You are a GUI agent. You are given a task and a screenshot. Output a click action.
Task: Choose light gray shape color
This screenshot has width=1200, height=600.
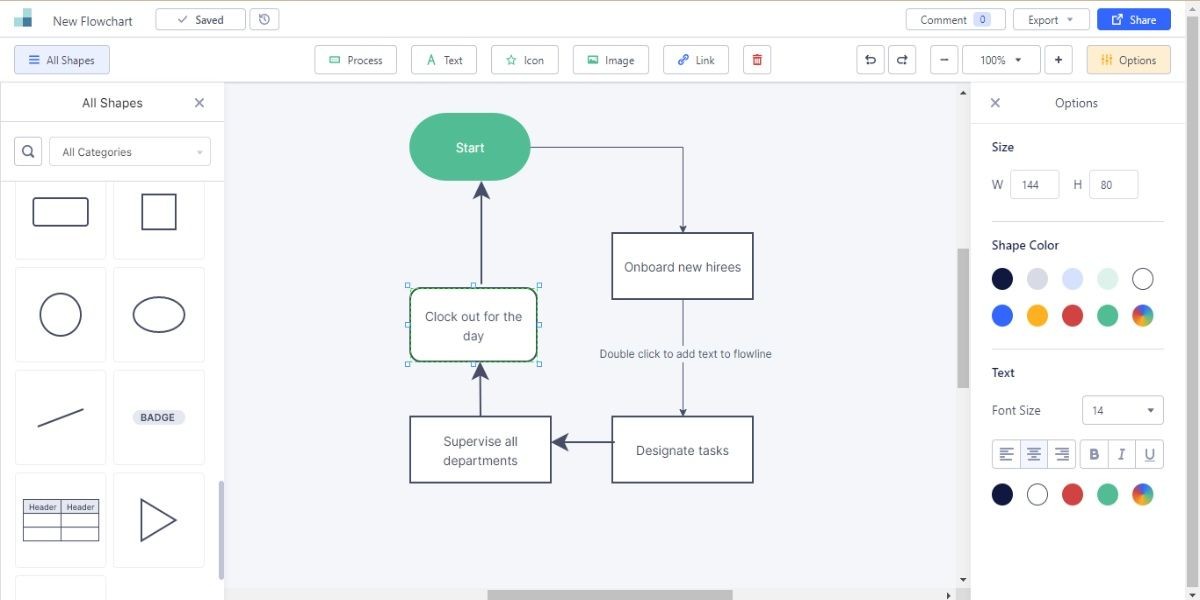[x=1037, y=279]
